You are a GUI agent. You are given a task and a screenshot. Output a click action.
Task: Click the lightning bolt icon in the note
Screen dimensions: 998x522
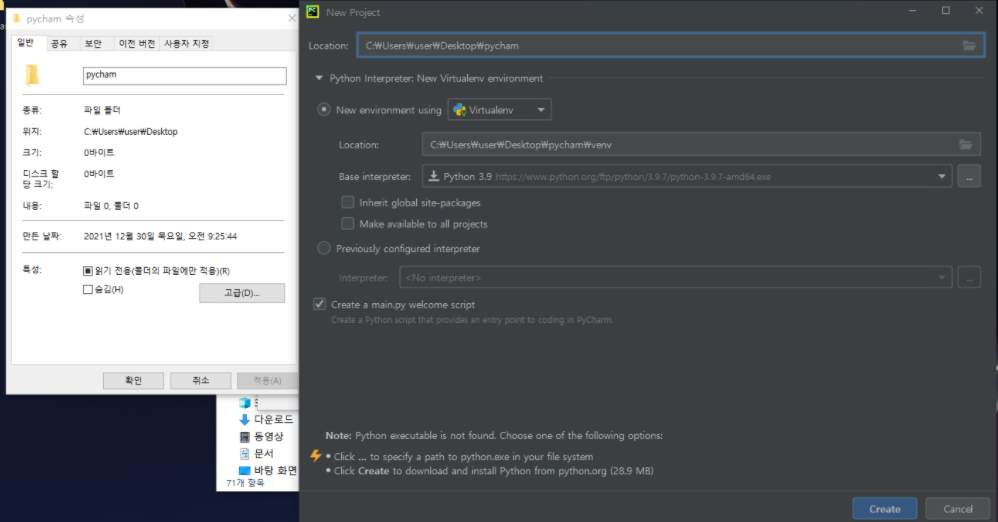pyautogui.click(x=316, y=456)
